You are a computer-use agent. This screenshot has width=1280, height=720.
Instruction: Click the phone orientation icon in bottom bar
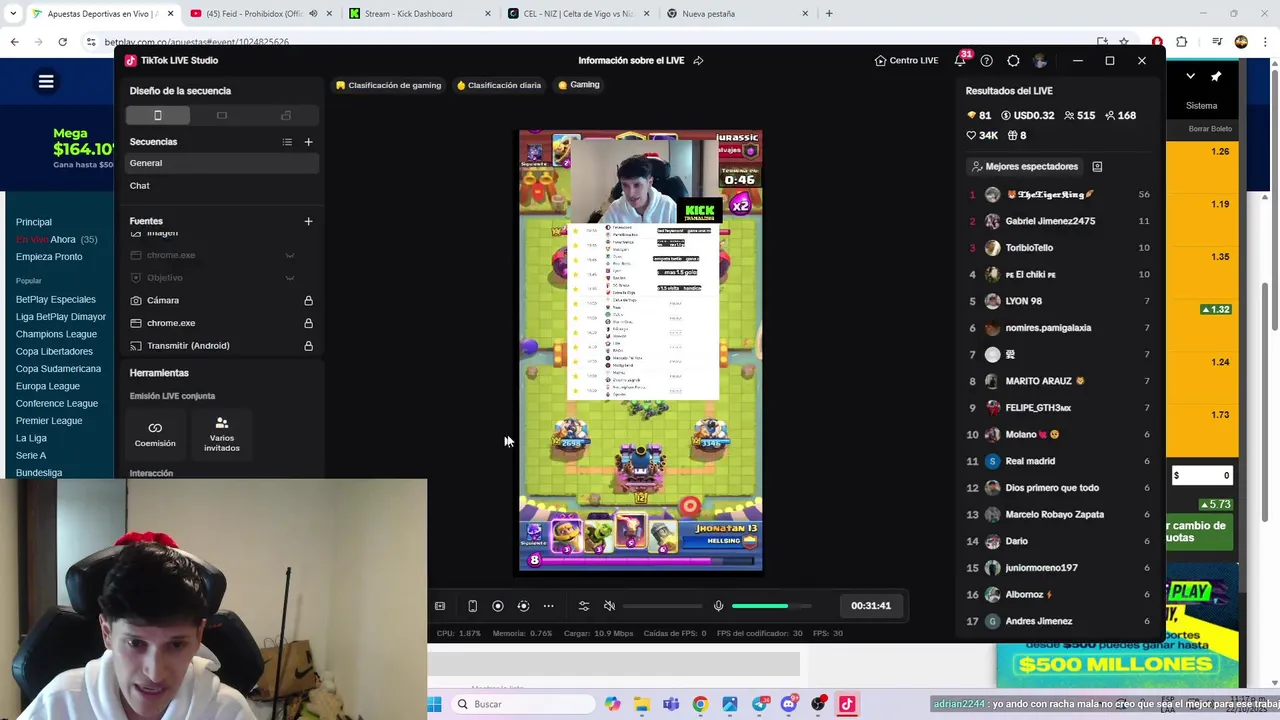point(472,606)
